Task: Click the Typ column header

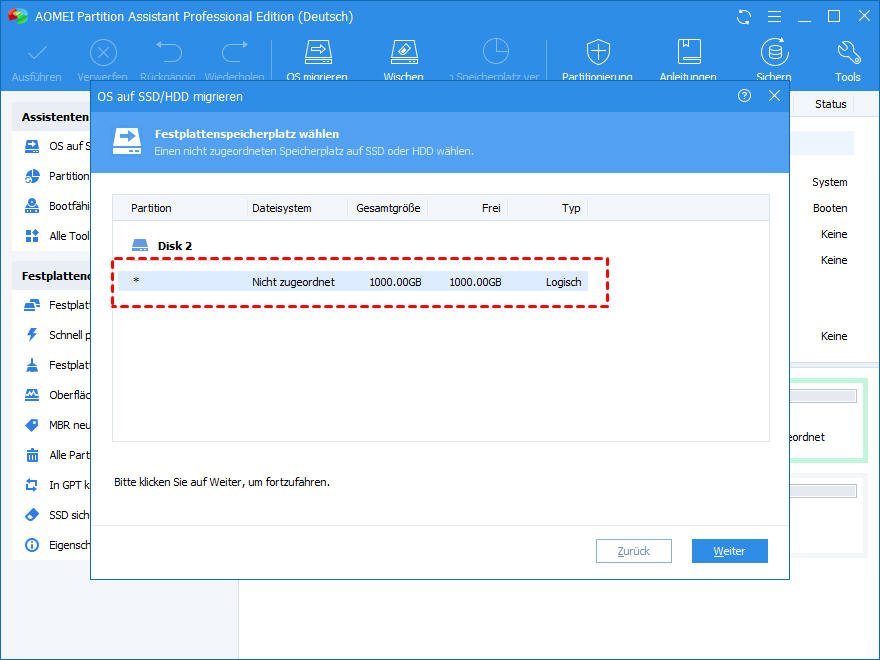Action: [571, 208]
